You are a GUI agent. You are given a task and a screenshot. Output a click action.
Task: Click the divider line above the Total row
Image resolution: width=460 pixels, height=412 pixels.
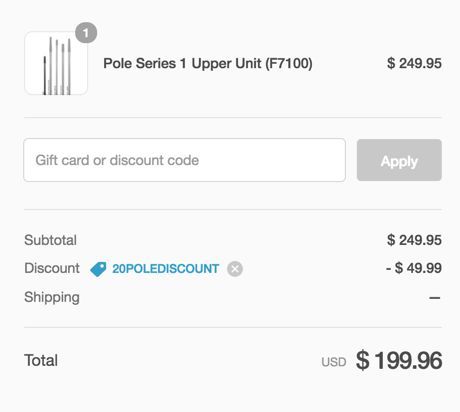(233, 327)
